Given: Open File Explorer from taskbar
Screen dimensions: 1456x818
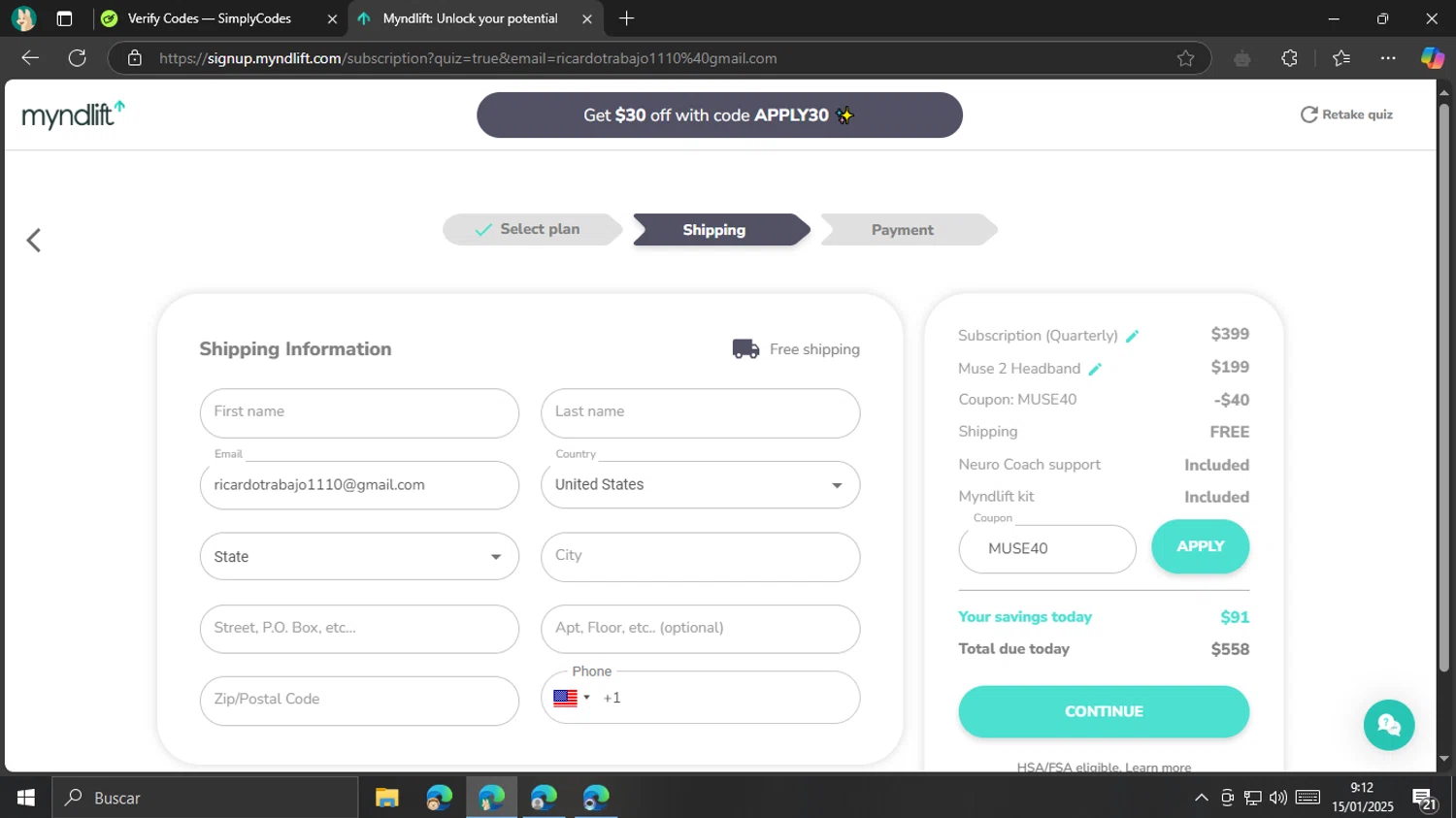Looking at the screenshot, I should coord(387,798).
